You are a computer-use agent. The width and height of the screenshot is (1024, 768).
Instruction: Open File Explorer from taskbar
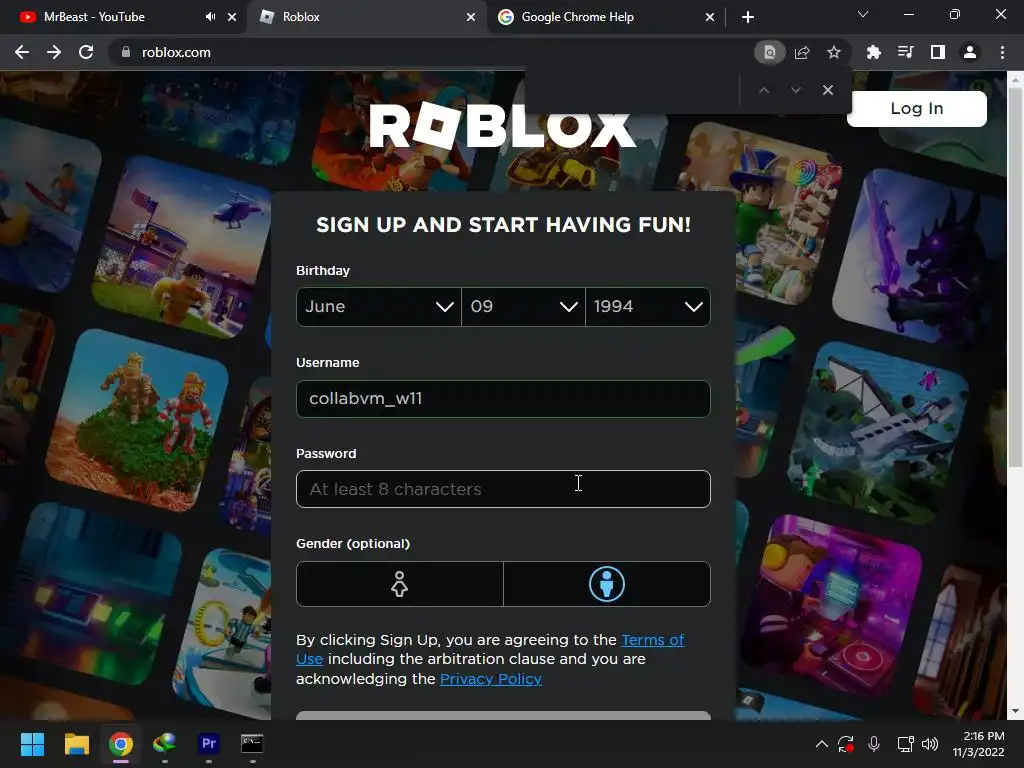[76, 744]
